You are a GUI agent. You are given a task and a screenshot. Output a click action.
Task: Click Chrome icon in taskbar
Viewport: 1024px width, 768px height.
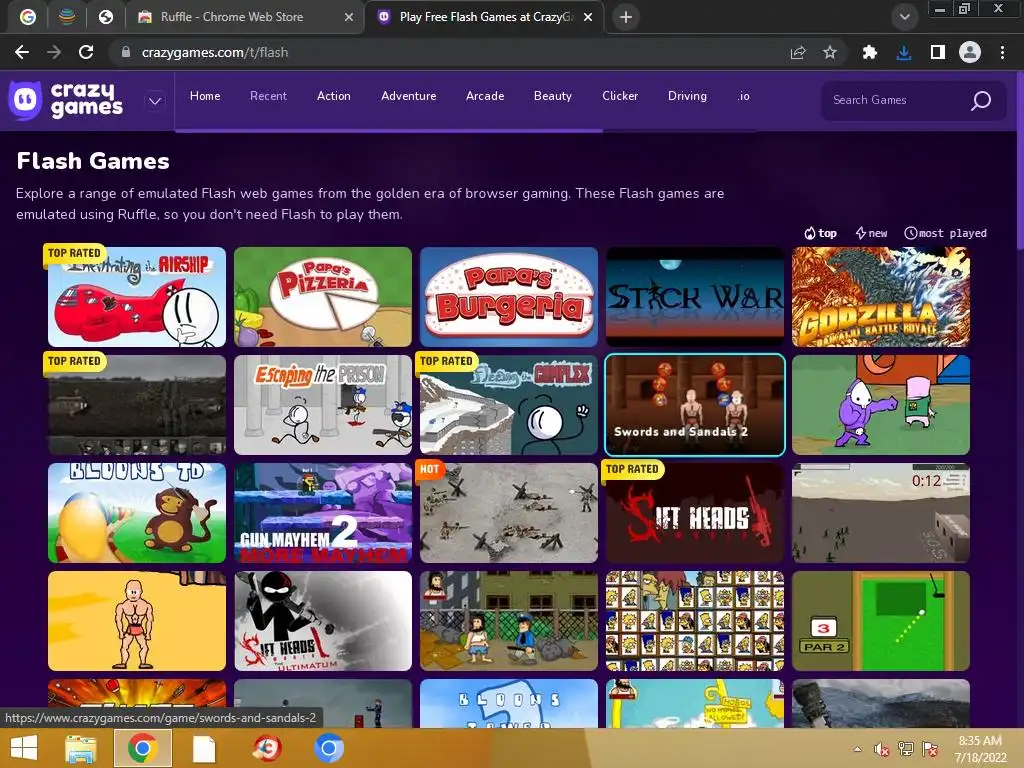tap(142, 748)
